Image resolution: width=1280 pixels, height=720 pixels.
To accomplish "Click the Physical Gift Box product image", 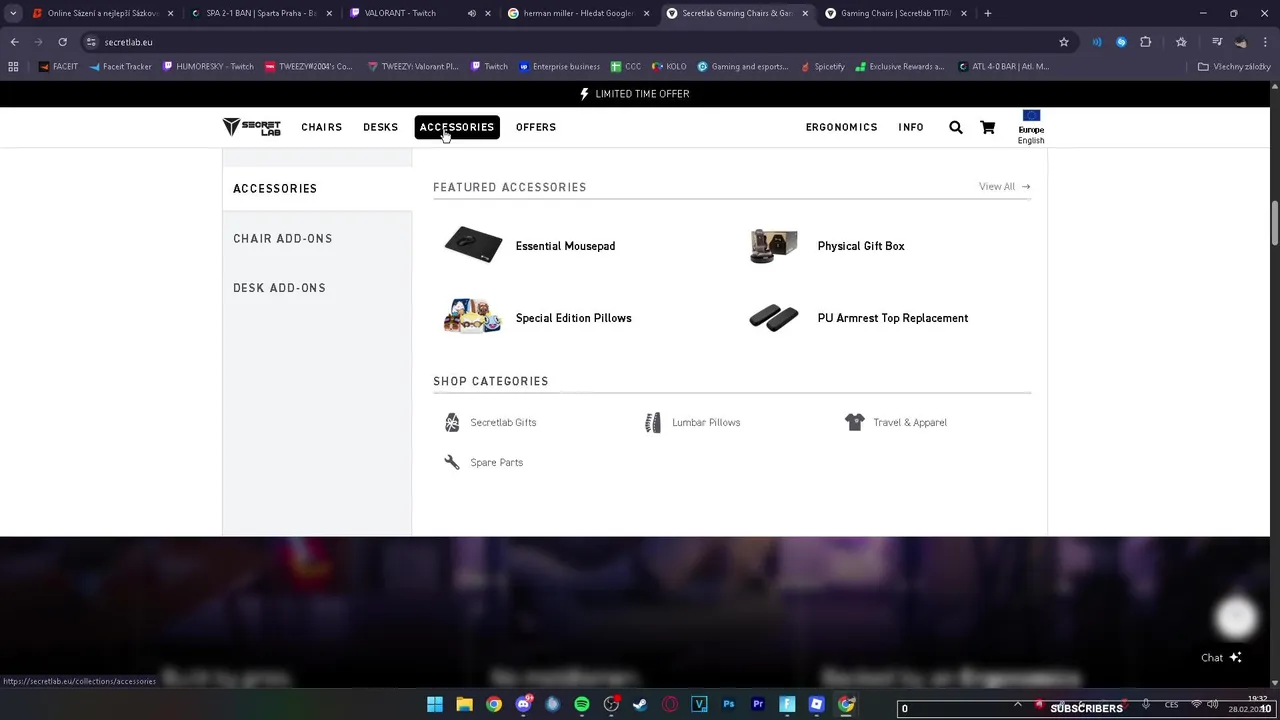I will 774,246.
